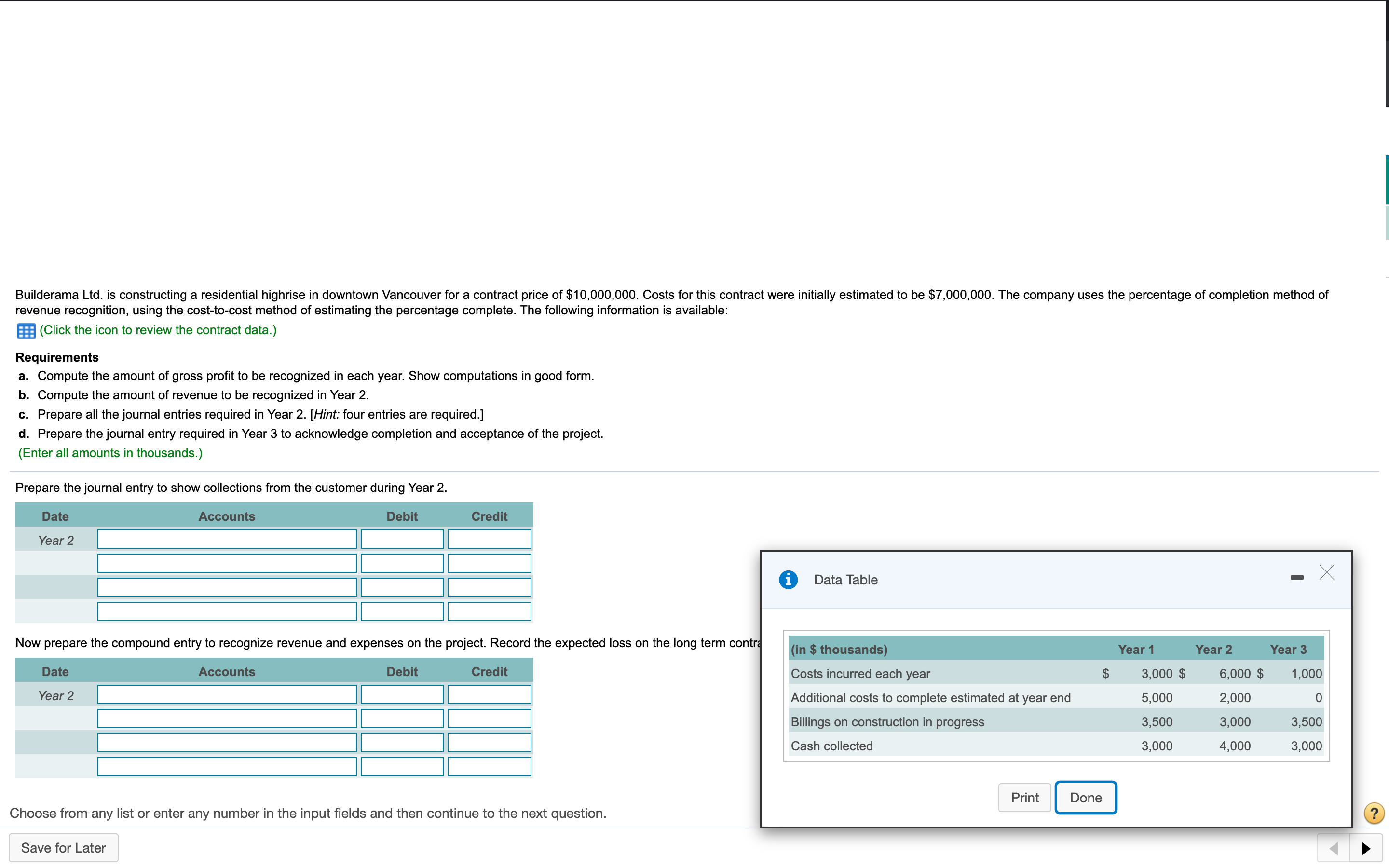Click the yellow help question mark icon

pos(1374,813)
